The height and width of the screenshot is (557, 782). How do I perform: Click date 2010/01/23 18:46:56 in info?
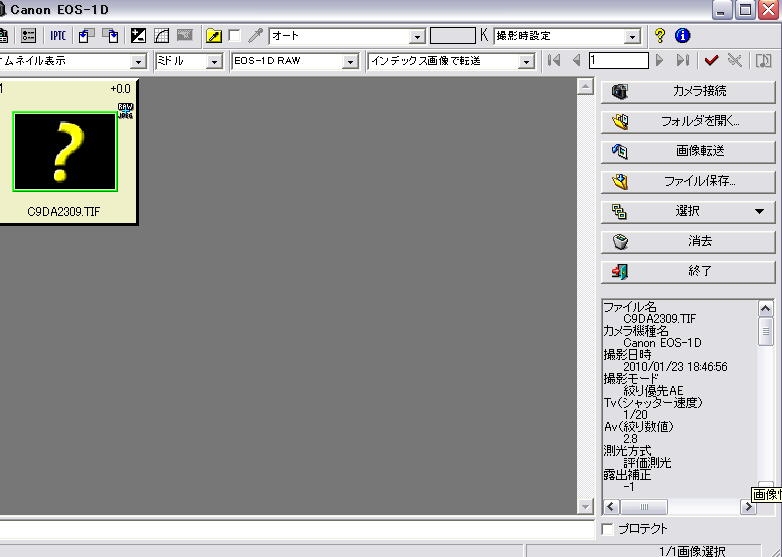tap(675, 367)
